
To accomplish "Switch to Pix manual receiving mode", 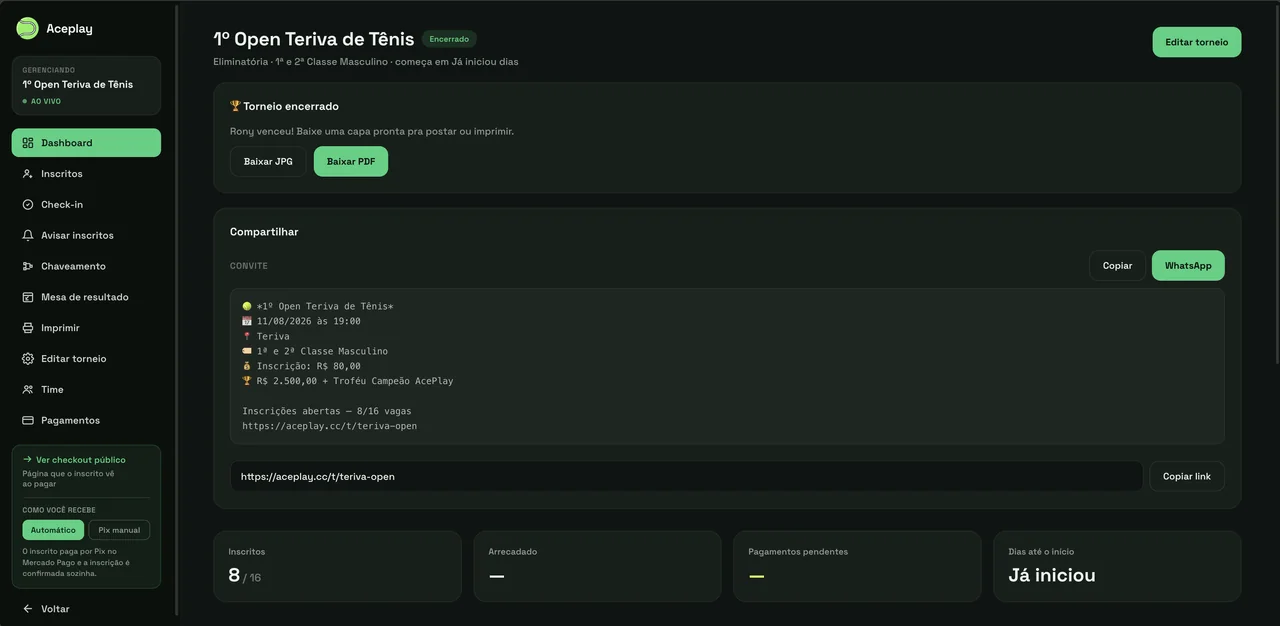I will point(119,530).
